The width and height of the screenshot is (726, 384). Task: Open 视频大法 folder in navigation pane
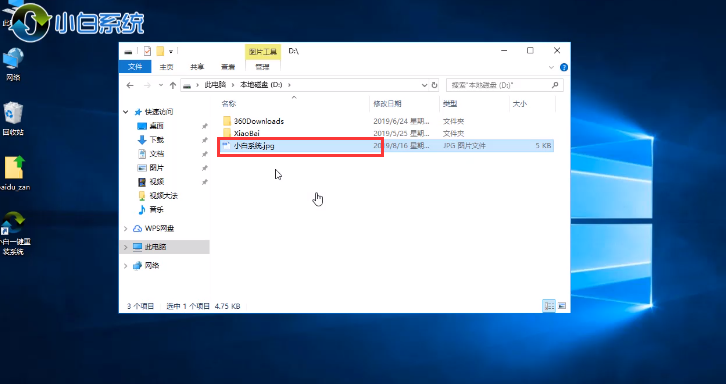pos(163,195)
